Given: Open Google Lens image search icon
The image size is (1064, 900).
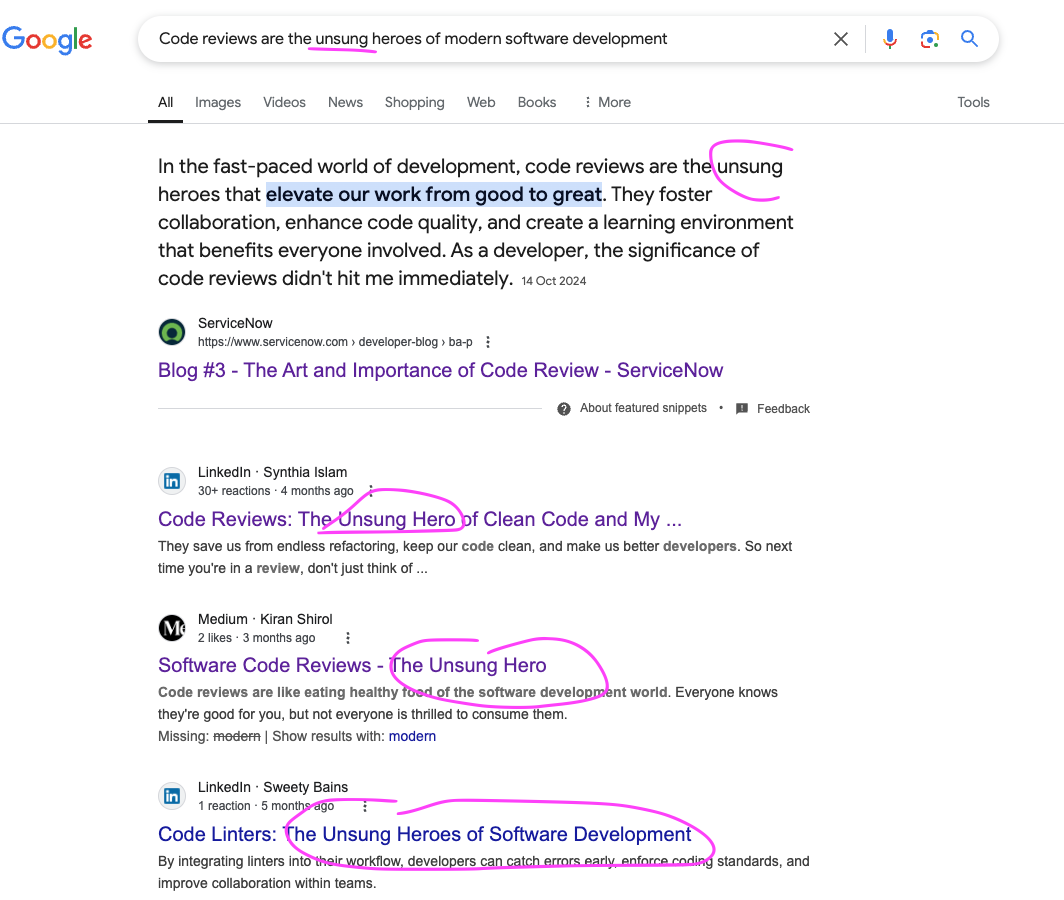Looking at the screenshot, I should coord(930,39).
